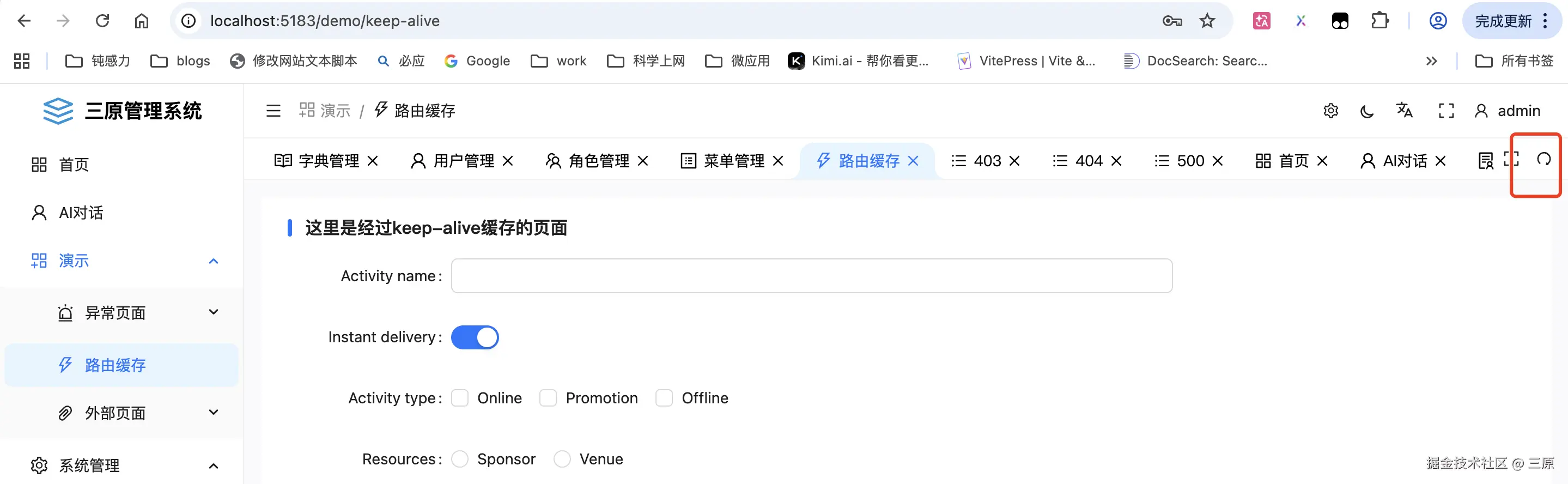Close the 菜单管理 tab
This screenshot has height=484, width=1568.
coord(779,161)
